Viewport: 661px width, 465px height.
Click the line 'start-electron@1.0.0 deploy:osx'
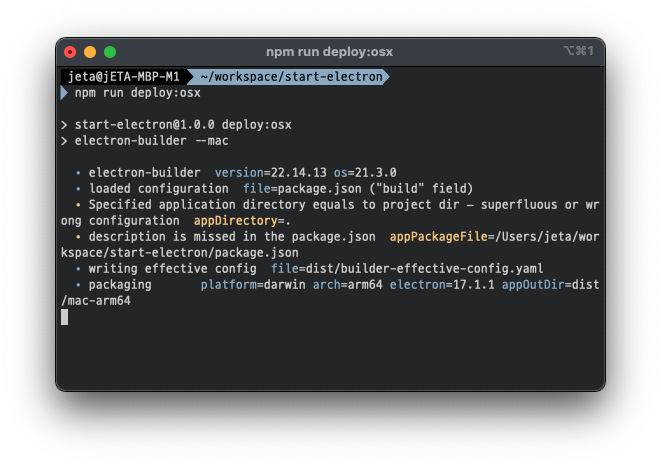(183, 125)
